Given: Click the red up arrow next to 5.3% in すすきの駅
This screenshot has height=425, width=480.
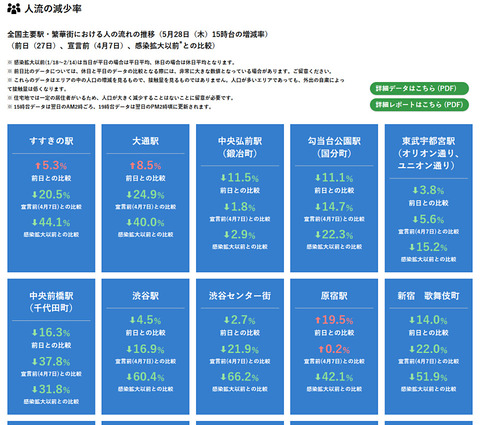Looking at the screenshot, I should (38, 165).
